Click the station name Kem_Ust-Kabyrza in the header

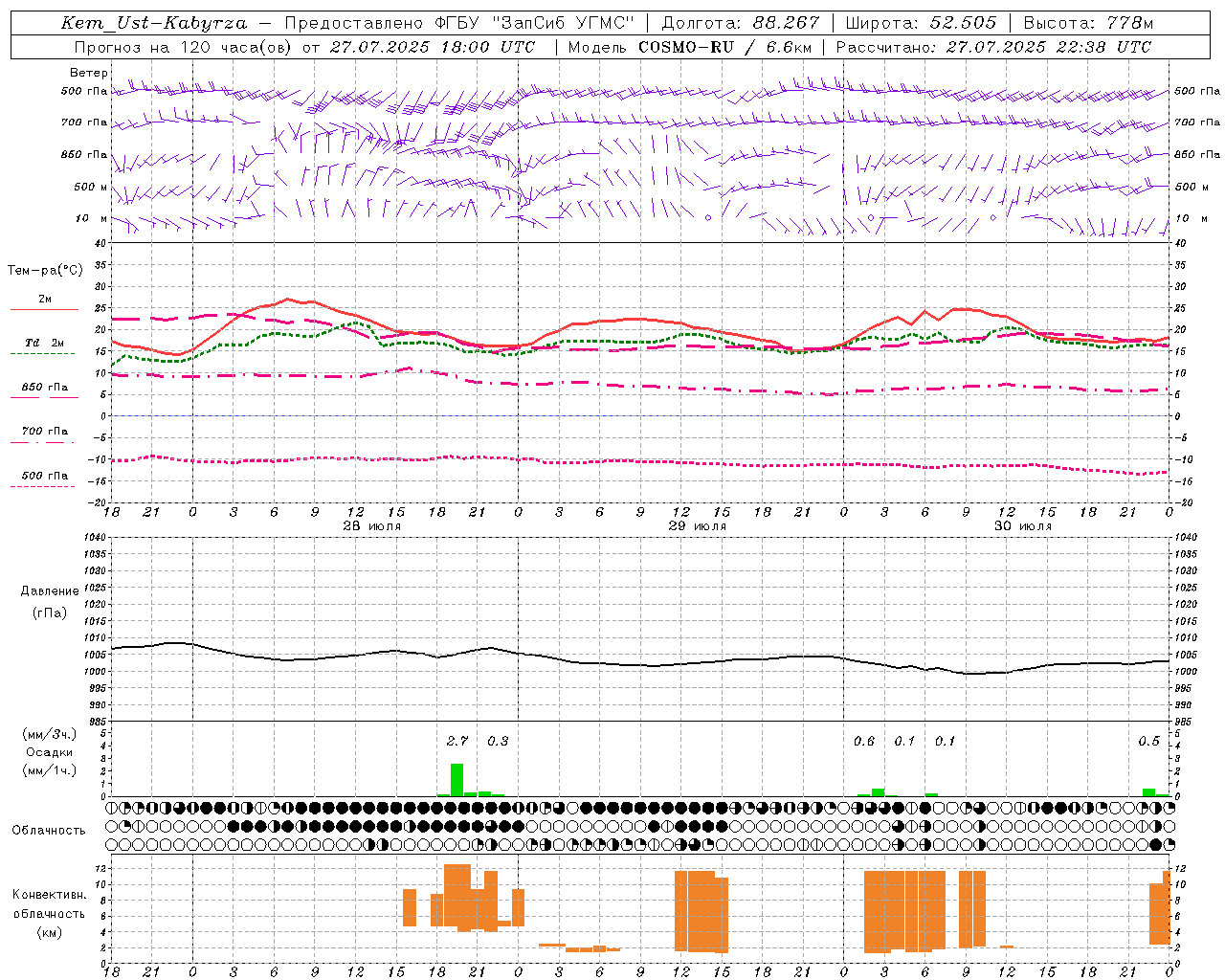pyautogui.click(x=156, y=23)
